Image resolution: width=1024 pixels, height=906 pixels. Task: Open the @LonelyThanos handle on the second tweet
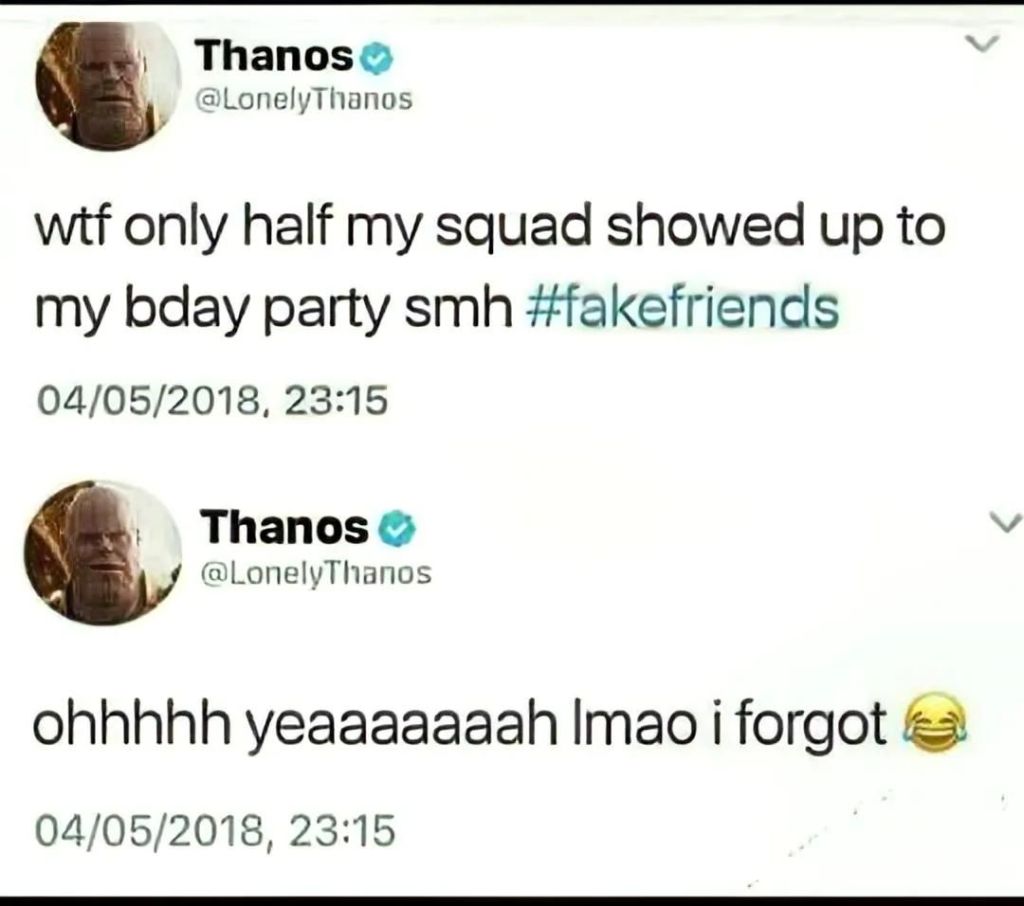pos(317,573)
